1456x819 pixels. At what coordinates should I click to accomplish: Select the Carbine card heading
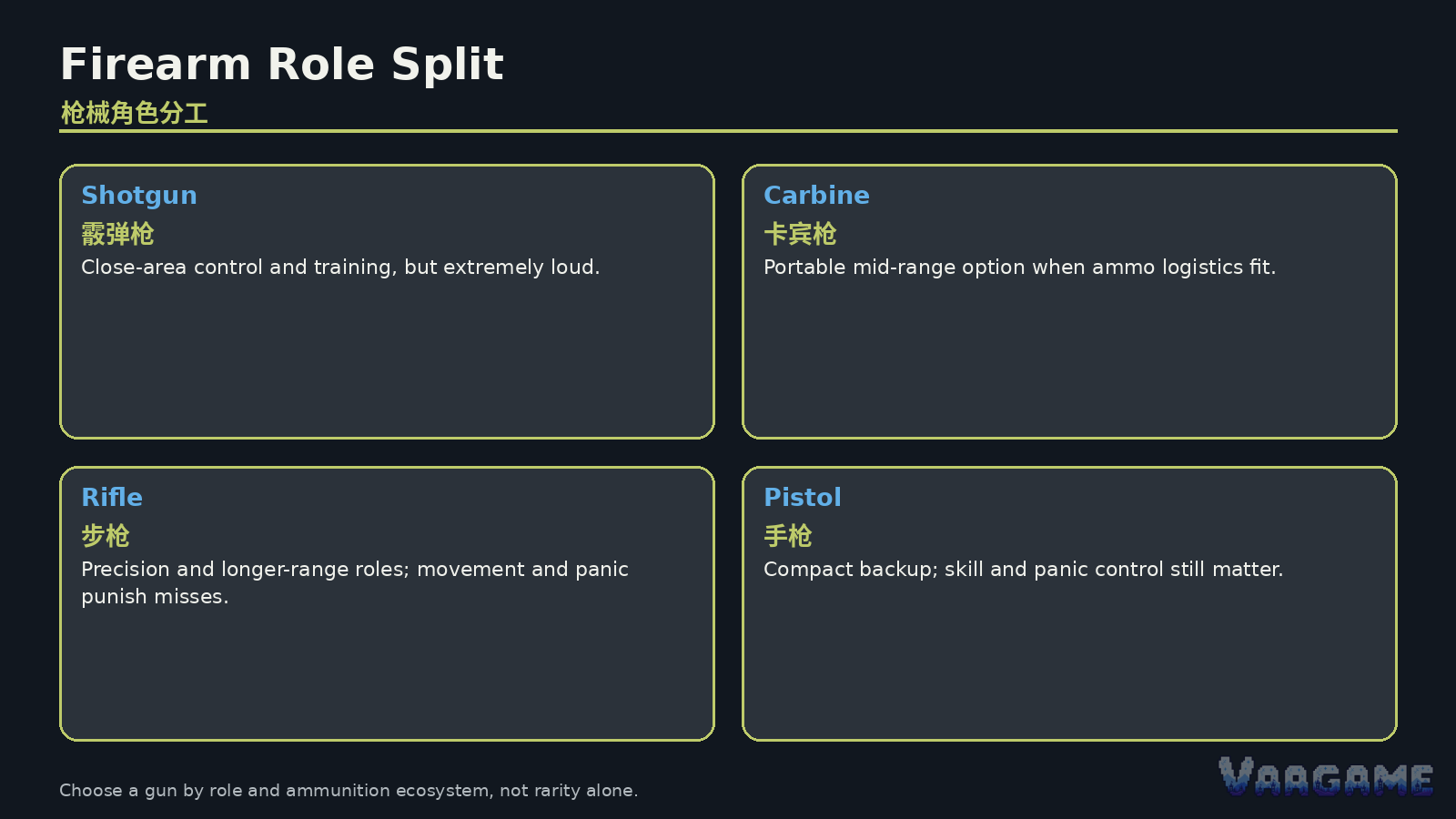816,196
